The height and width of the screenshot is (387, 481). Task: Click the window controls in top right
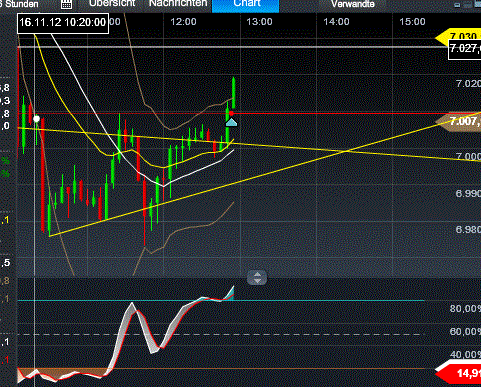[468, 4]
